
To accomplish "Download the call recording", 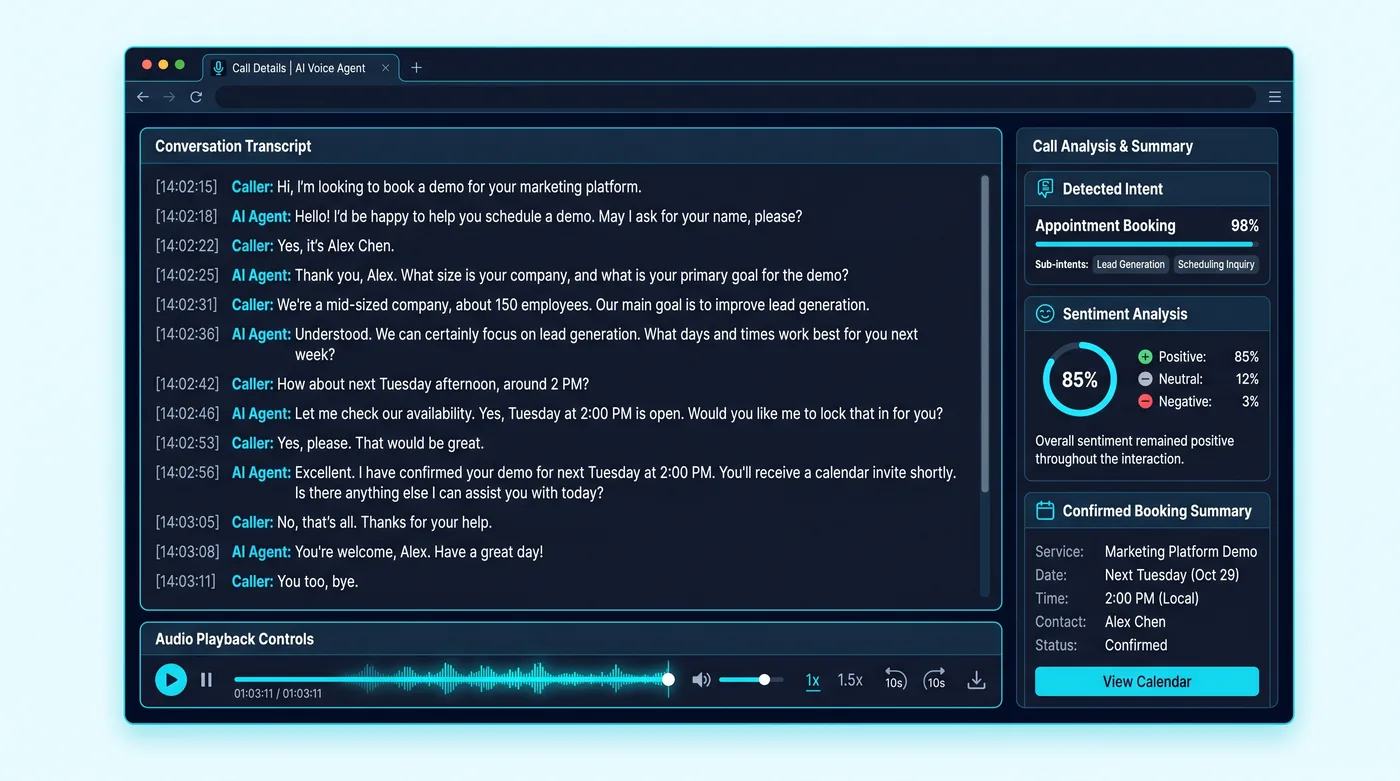I will click(x=976, y=680).
